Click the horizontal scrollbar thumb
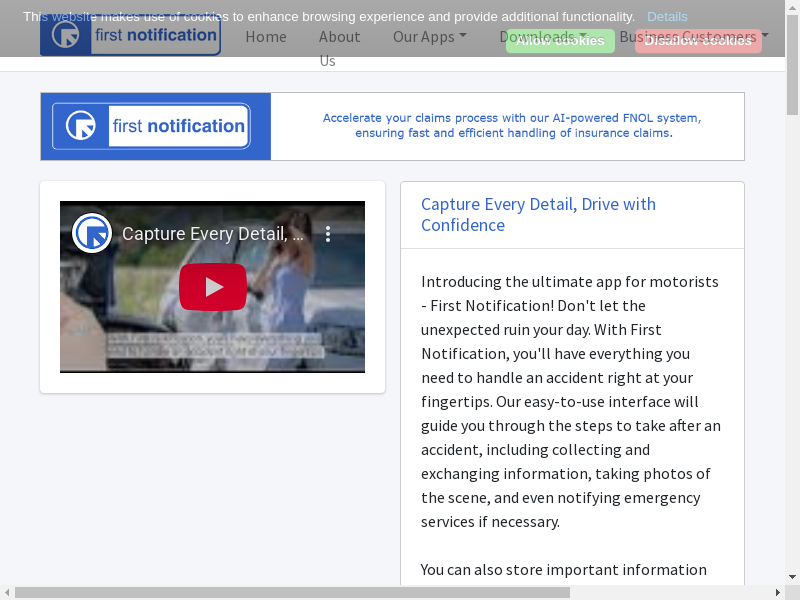 (290, 592)
